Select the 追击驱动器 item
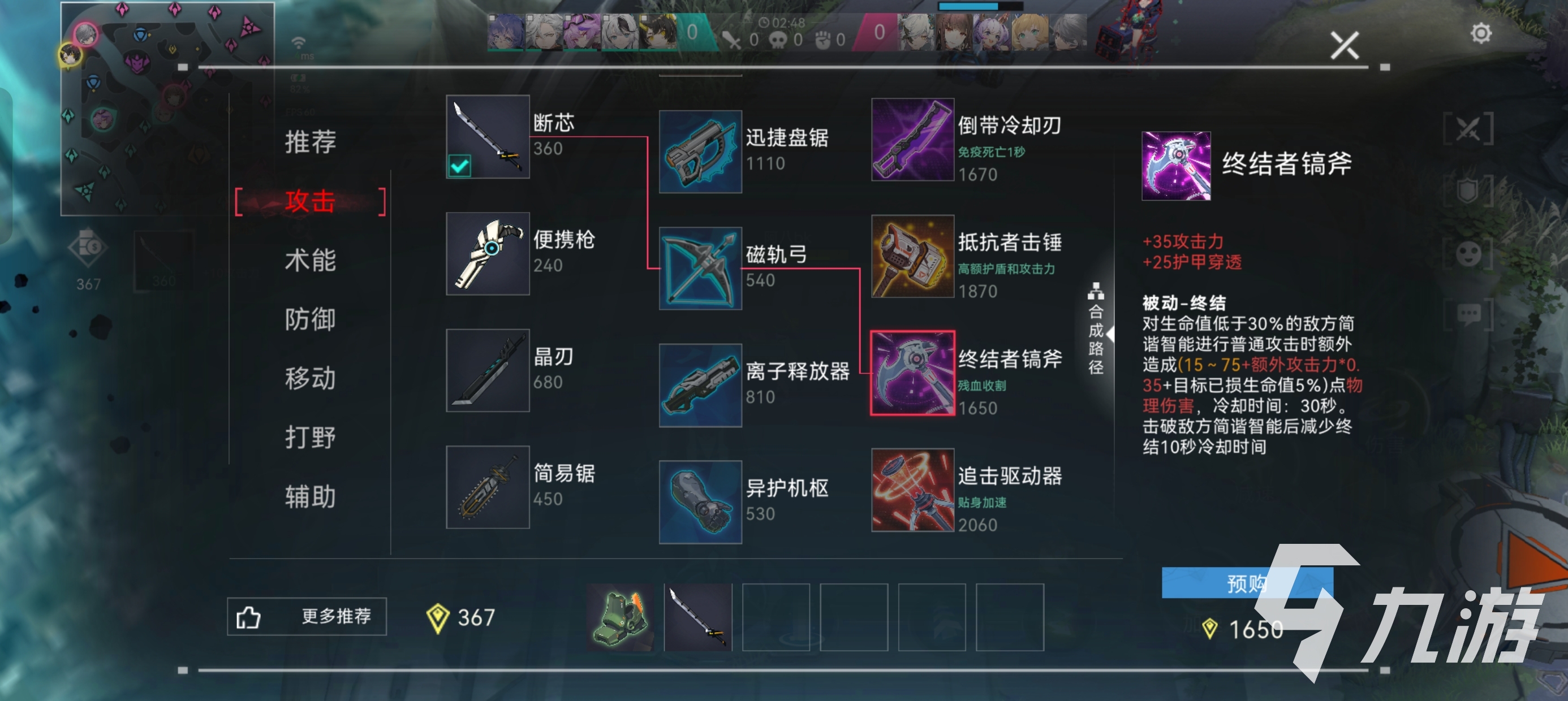This screenshot has height=701, width=1568. (912, 491)
